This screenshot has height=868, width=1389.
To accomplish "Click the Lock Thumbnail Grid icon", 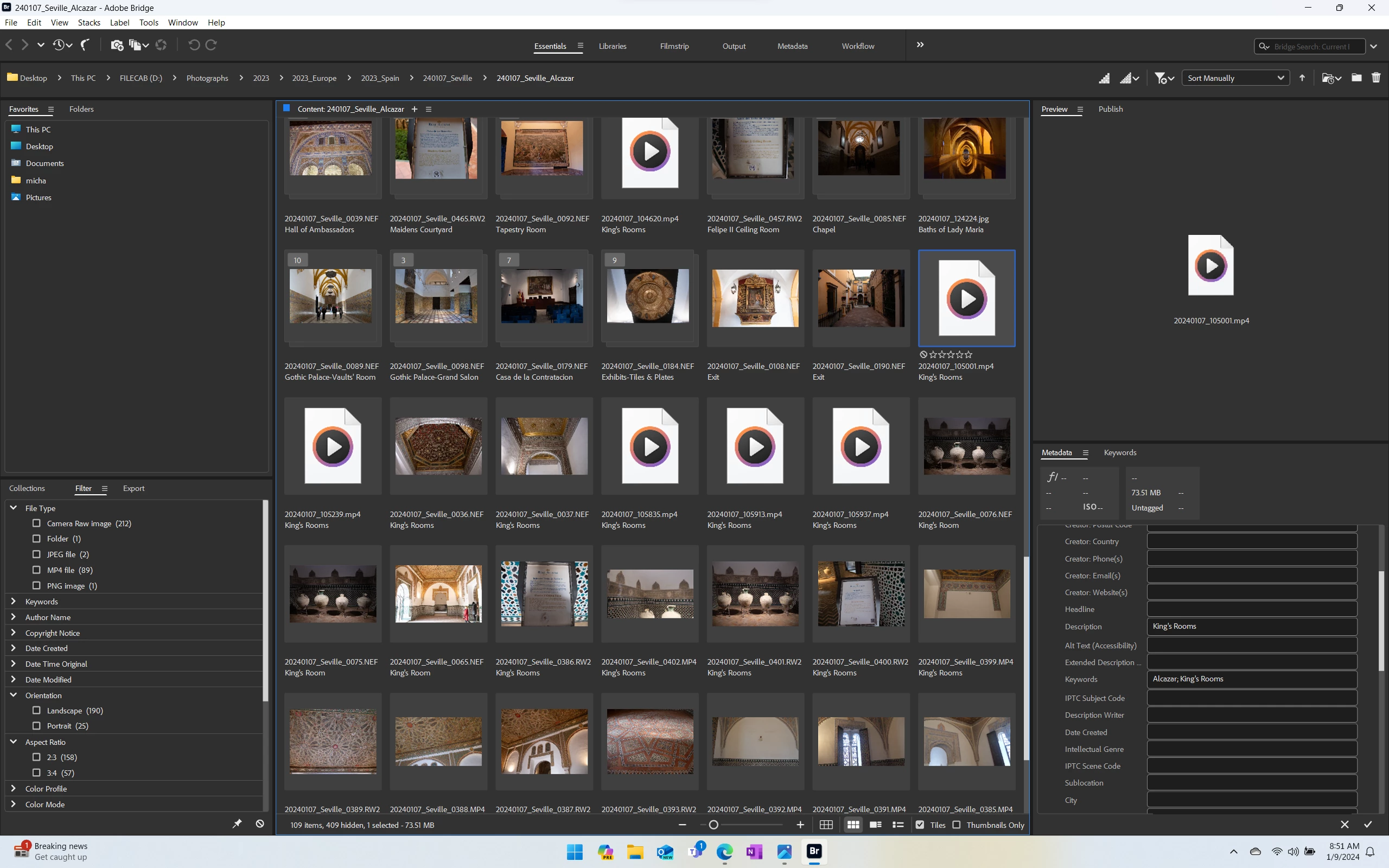I will 826,825.
